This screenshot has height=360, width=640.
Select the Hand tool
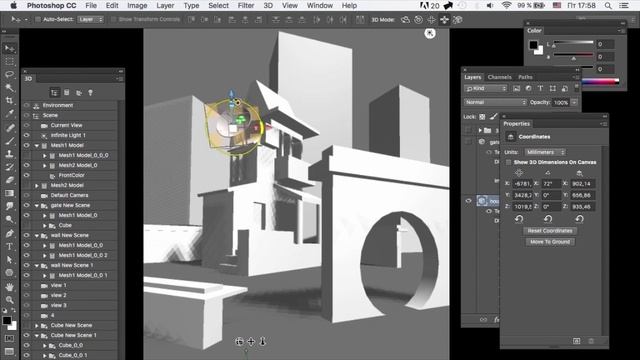pyautogui.click(x=9, y=287)
